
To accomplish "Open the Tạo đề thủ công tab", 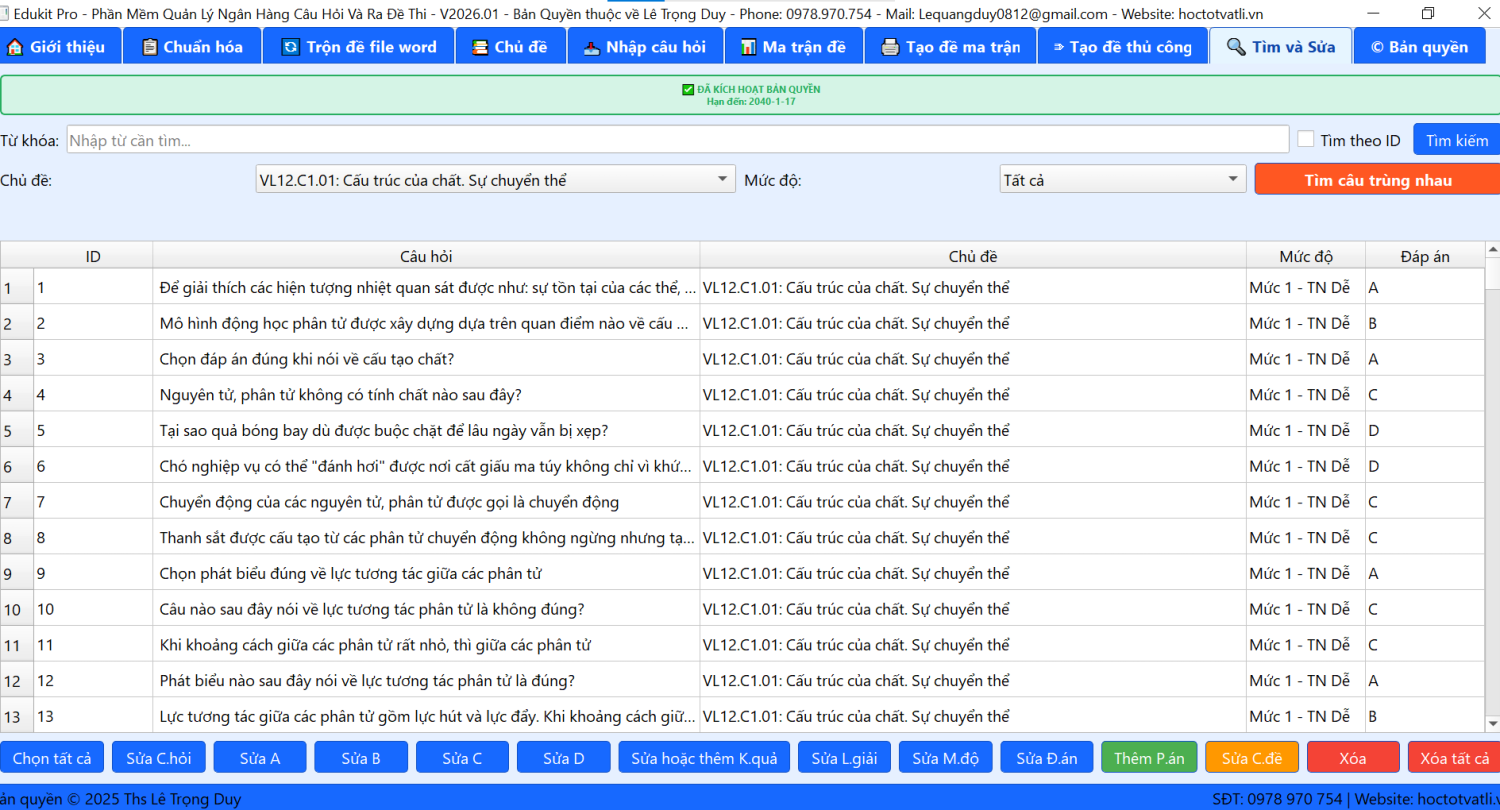I will tap(1122, 47).
